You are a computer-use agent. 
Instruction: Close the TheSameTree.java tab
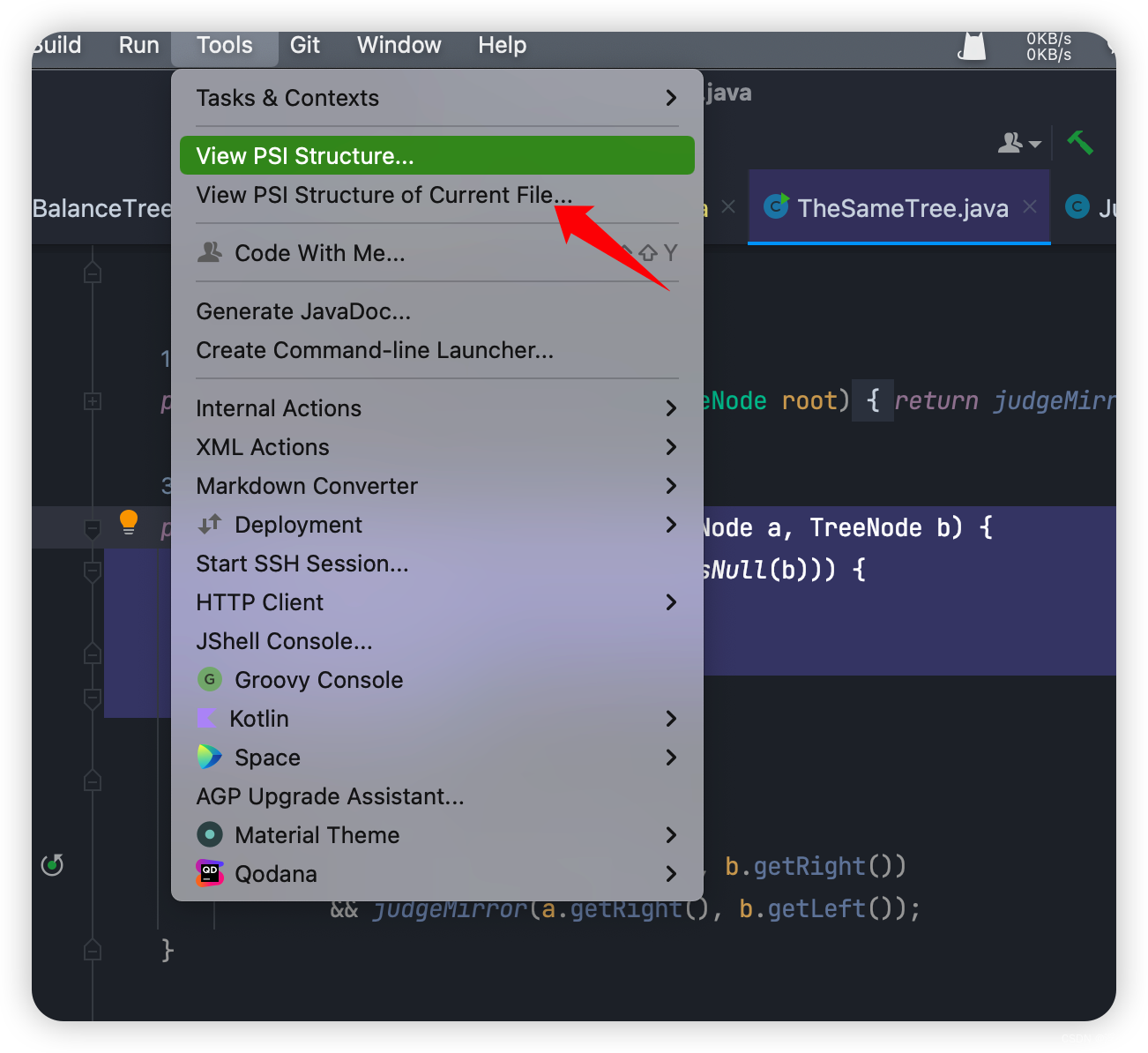1030,207
